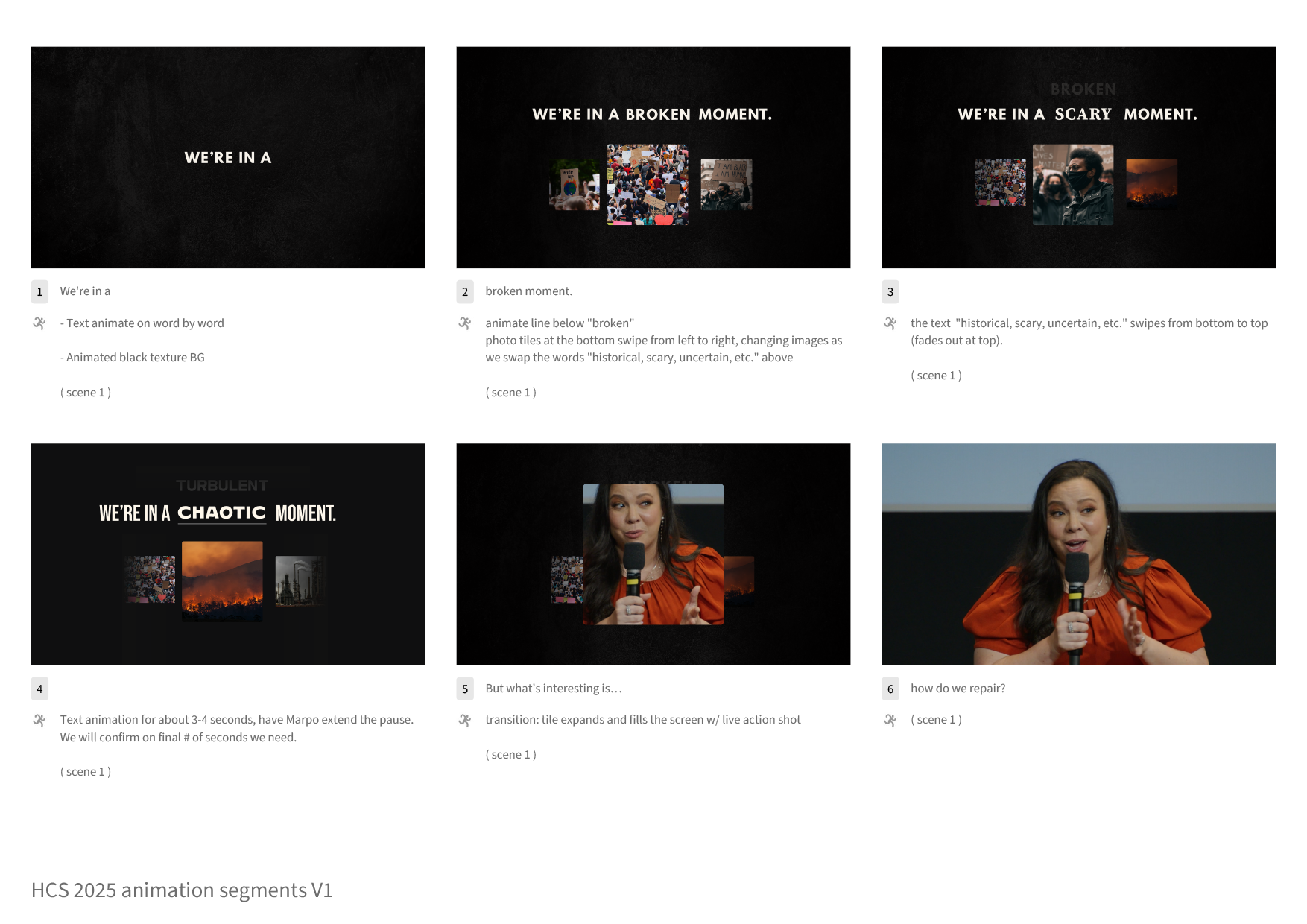Click the title 'HCS 2025 animation segments V1'
This screenshot has height=924, width=1307.
(x=182, y=890)
